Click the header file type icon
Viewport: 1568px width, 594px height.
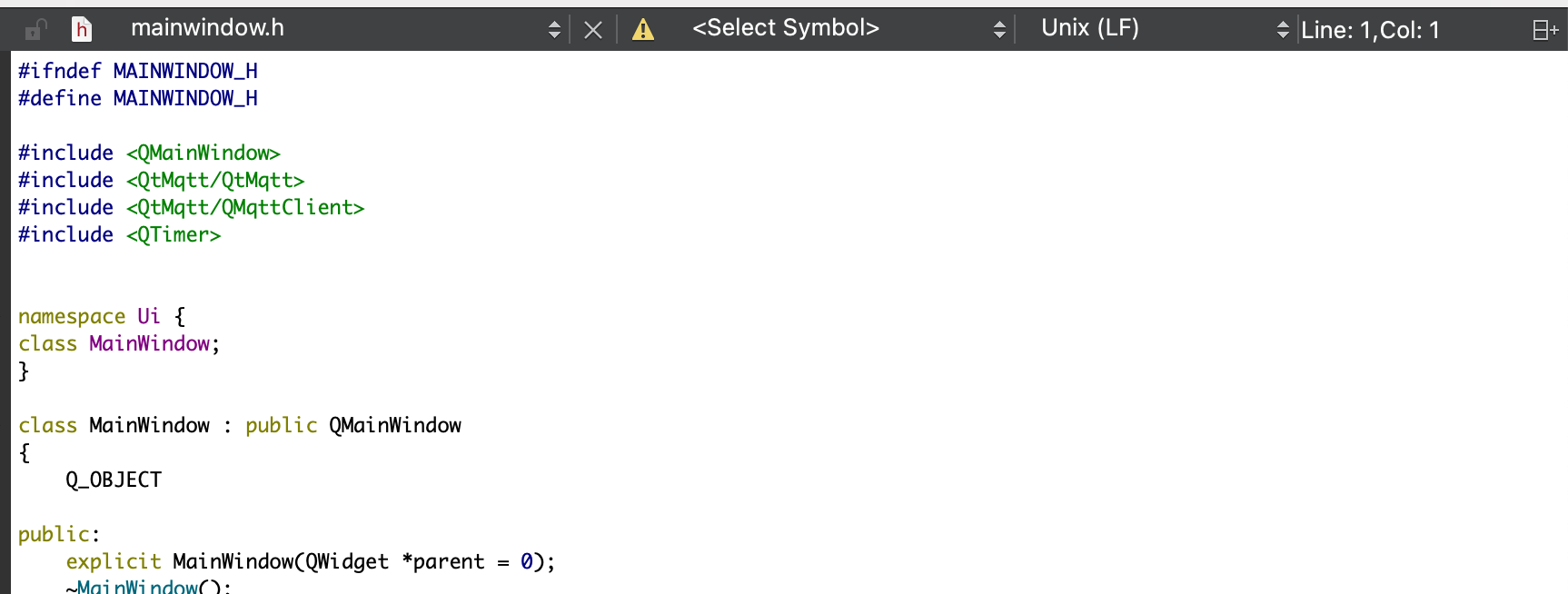82,30
